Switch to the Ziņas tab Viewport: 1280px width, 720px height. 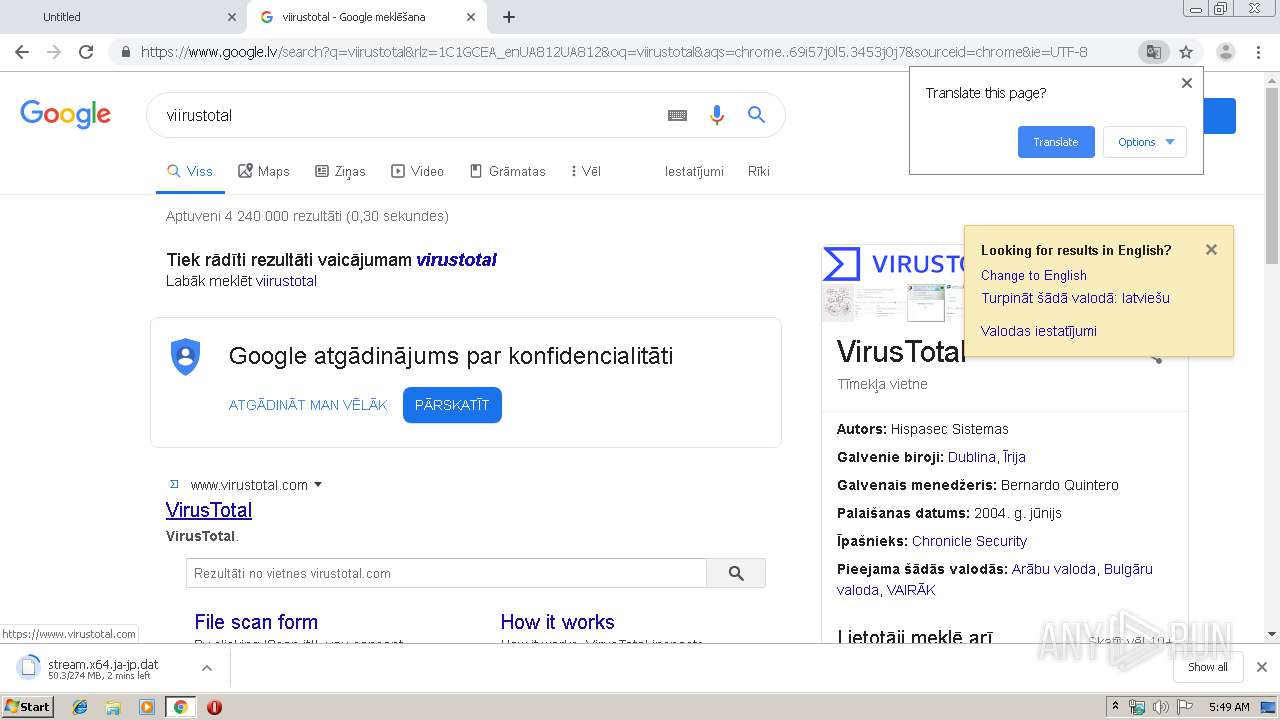point(340,171)
